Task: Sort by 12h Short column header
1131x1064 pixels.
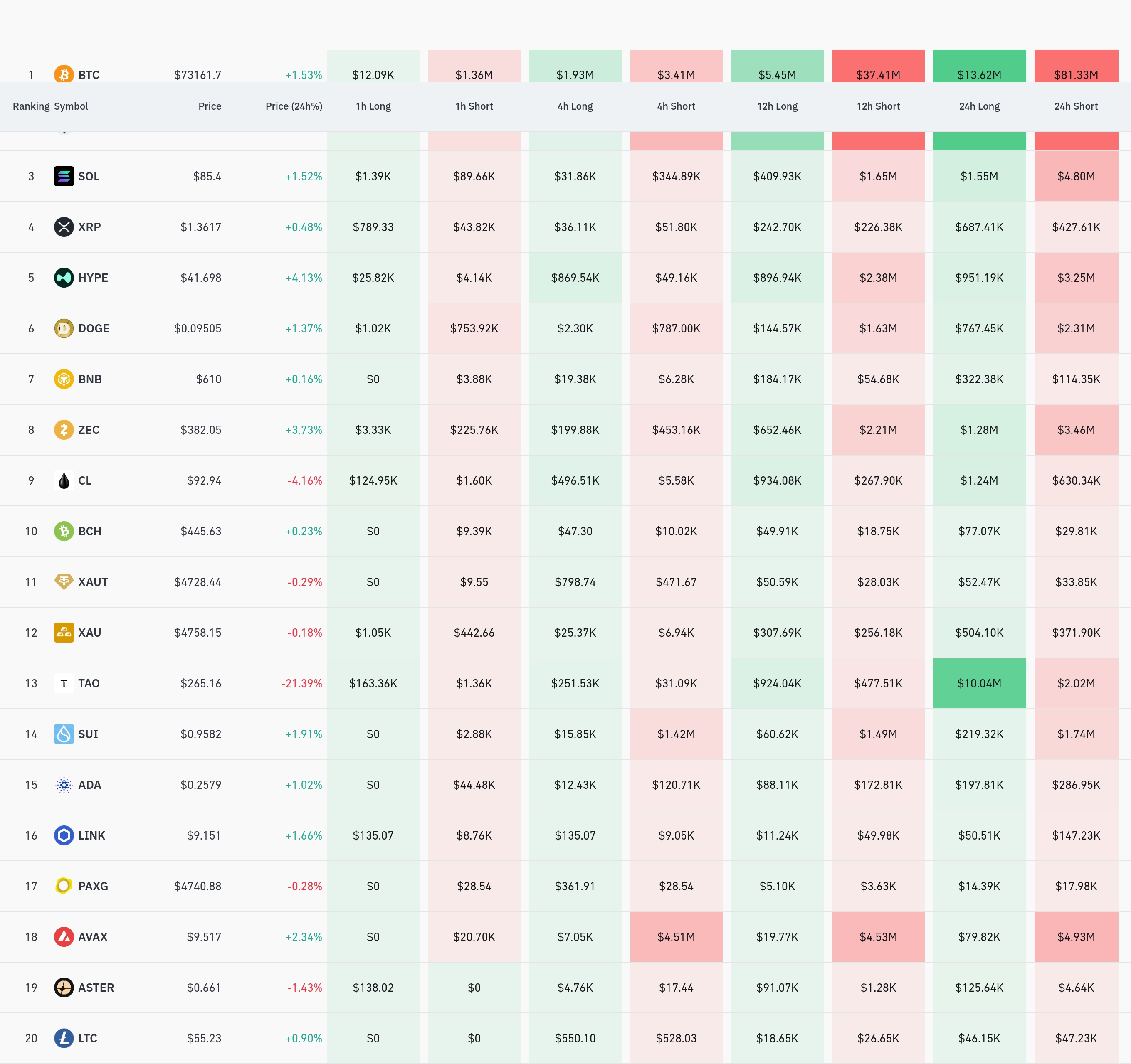Action: [878, 106]
